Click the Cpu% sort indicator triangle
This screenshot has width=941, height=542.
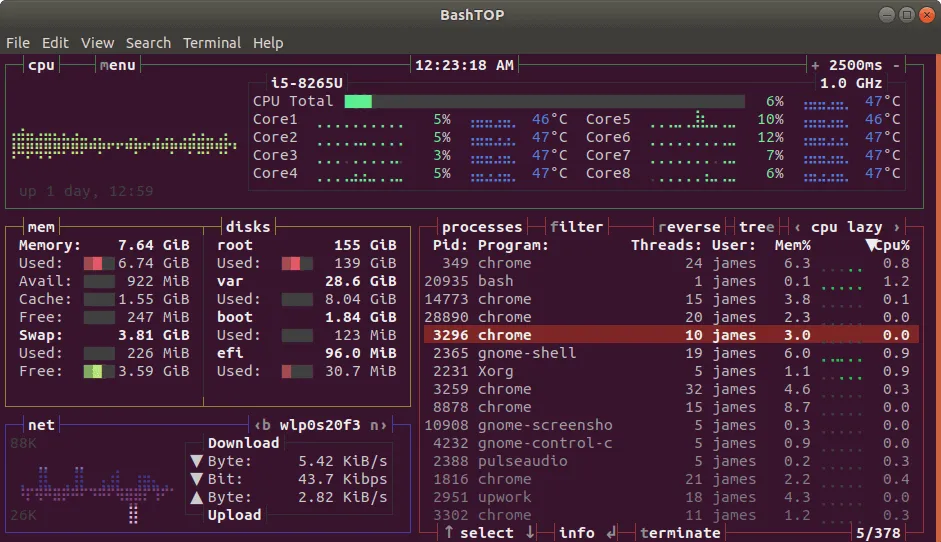tap(871, 245)
